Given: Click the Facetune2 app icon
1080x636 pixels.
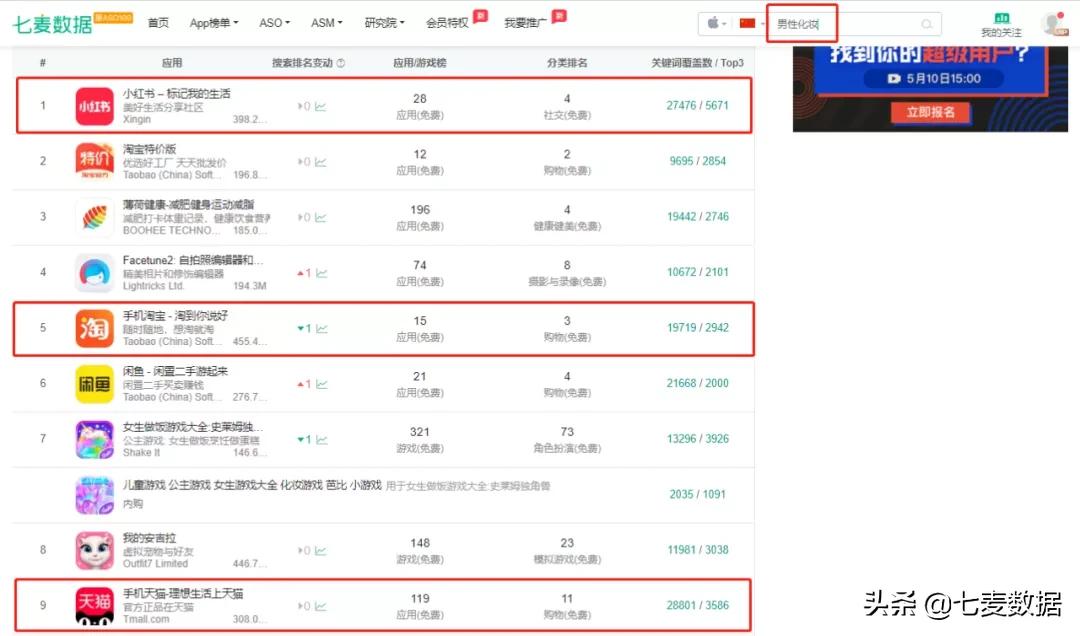Looking at the screenshot, I should click(x=93, y=271).
